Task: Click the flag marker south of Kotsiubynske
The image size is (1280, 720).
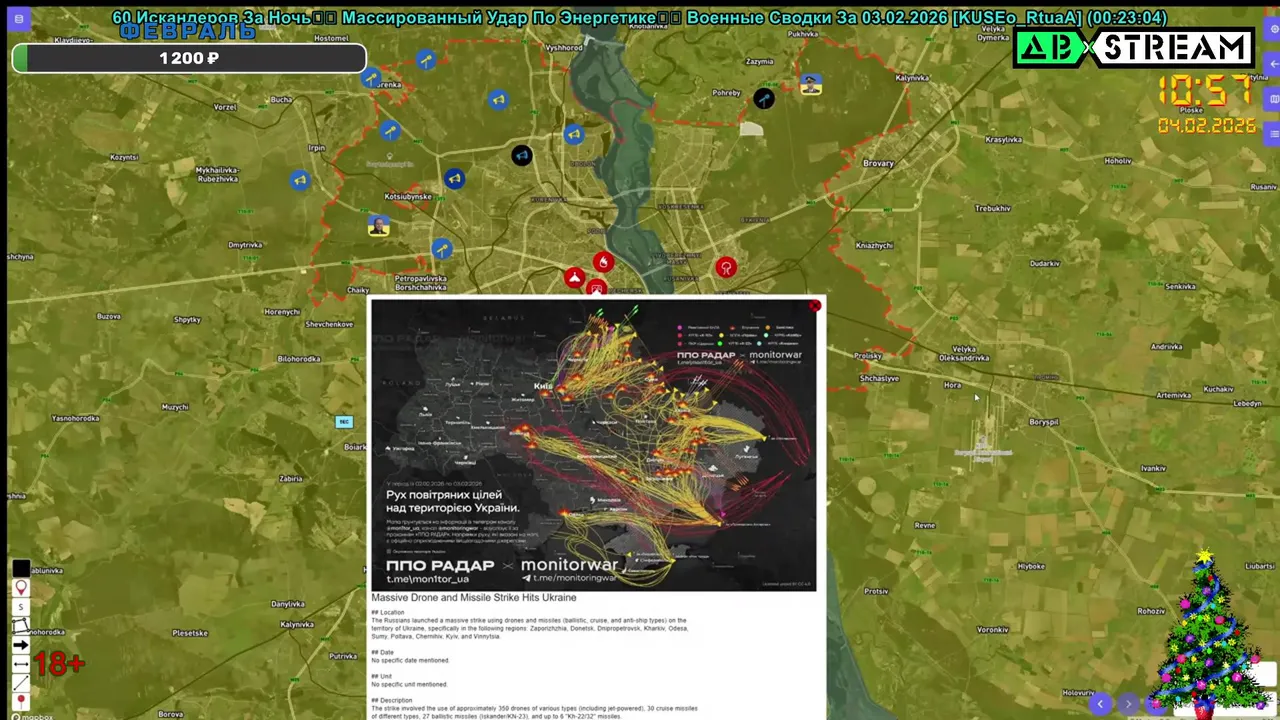Action: (378, 225)
